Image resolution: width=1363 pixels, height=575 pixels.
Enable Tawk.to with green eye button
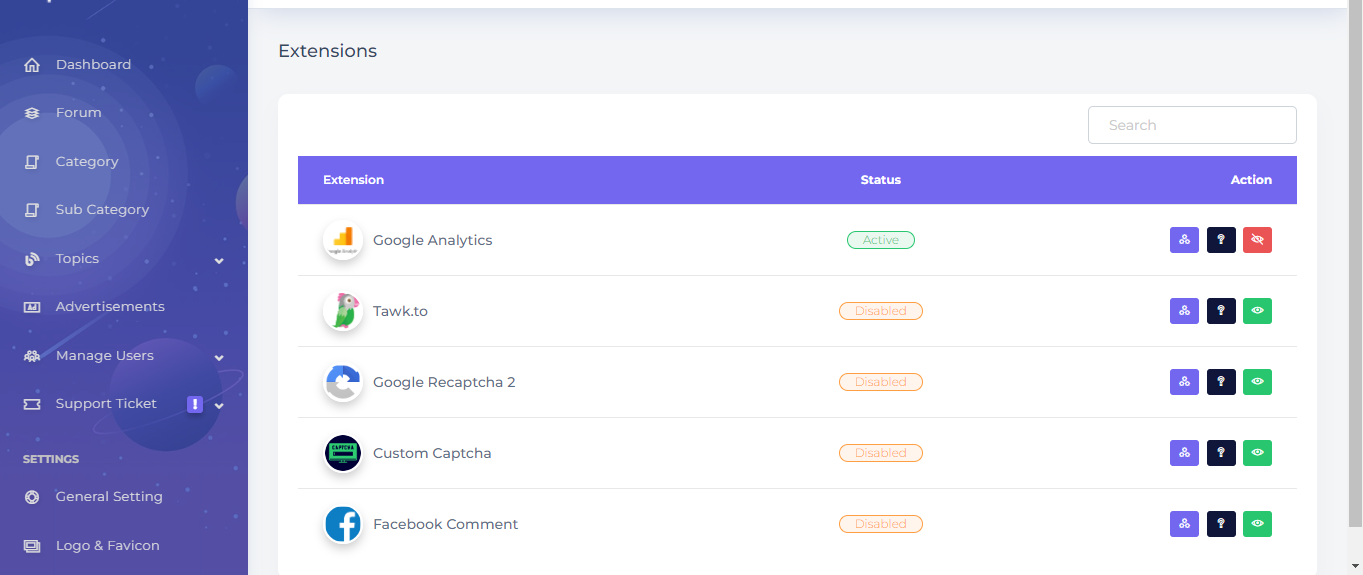point(1257,311)
